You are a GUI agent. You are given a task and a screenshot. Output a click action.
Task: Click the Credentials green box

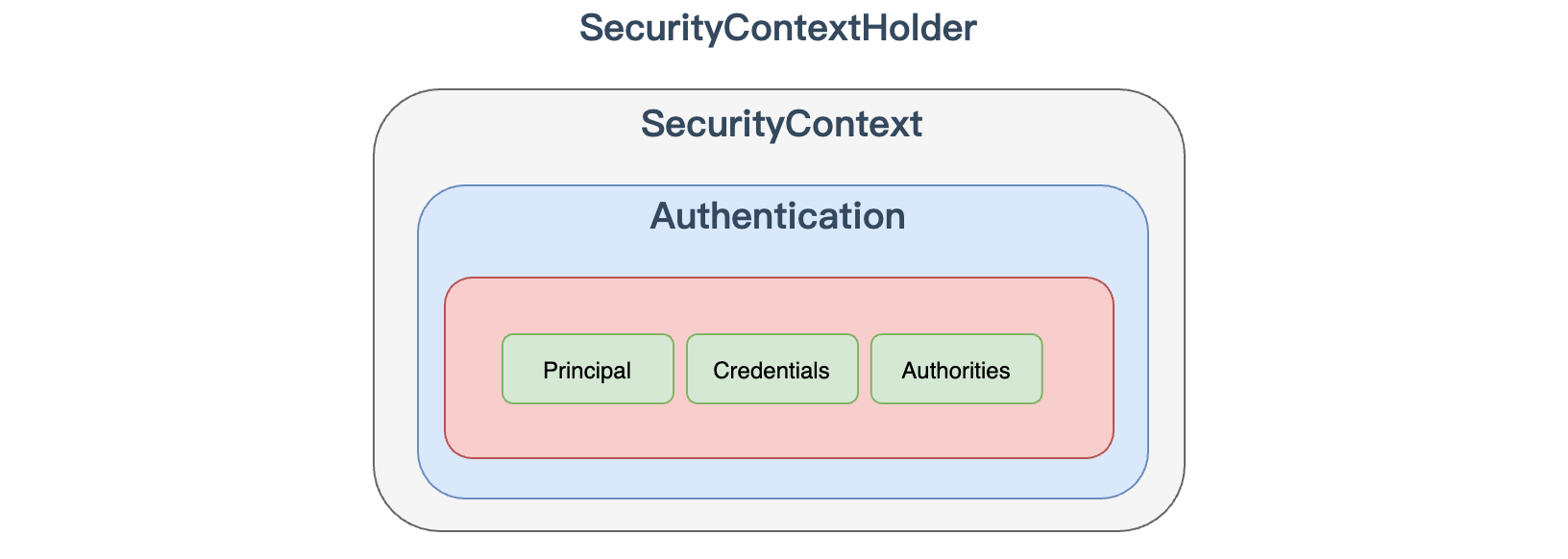(x=772, y=370)
